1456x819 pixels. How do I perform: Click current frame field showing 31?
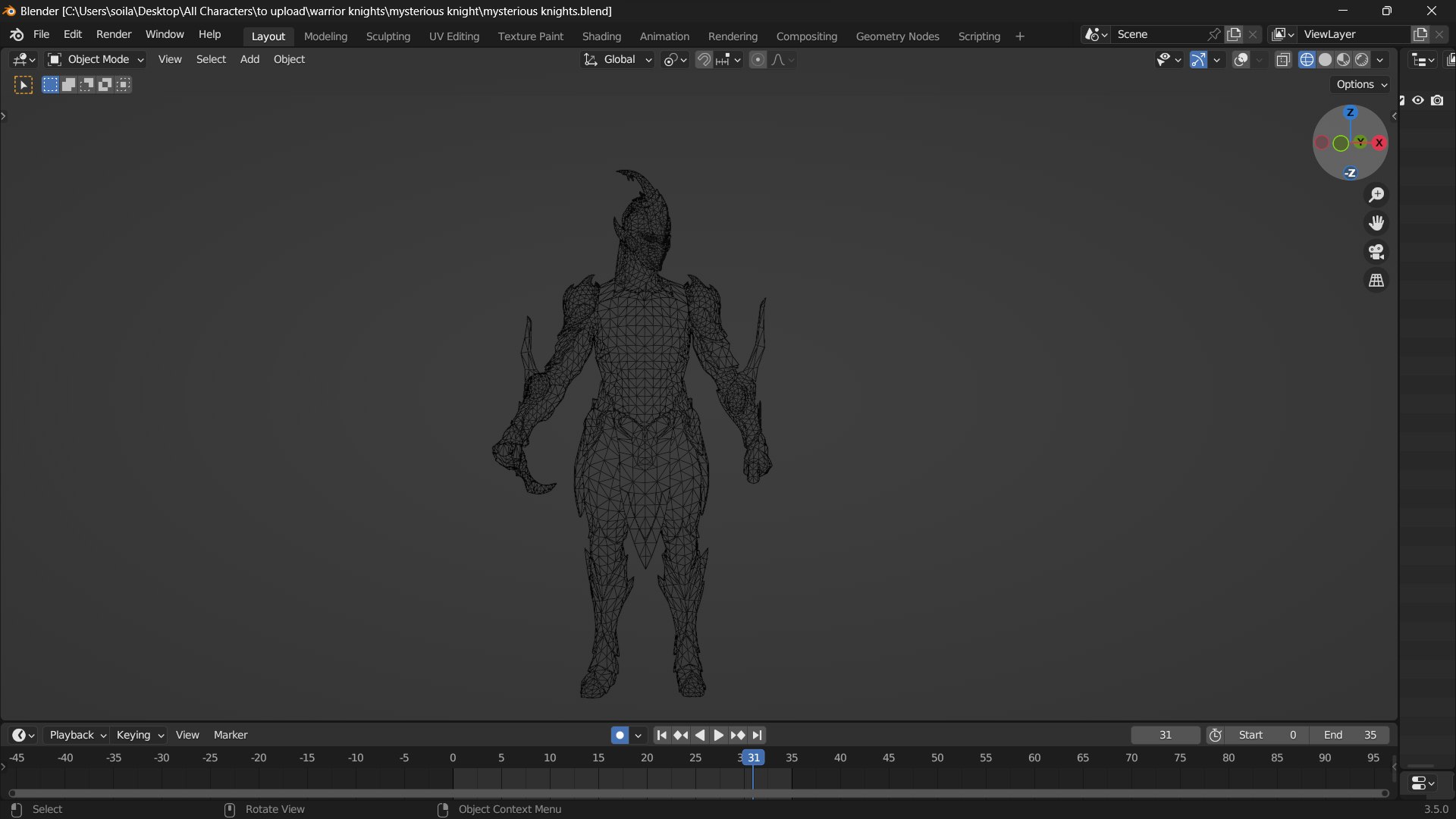coord(1166,735)
